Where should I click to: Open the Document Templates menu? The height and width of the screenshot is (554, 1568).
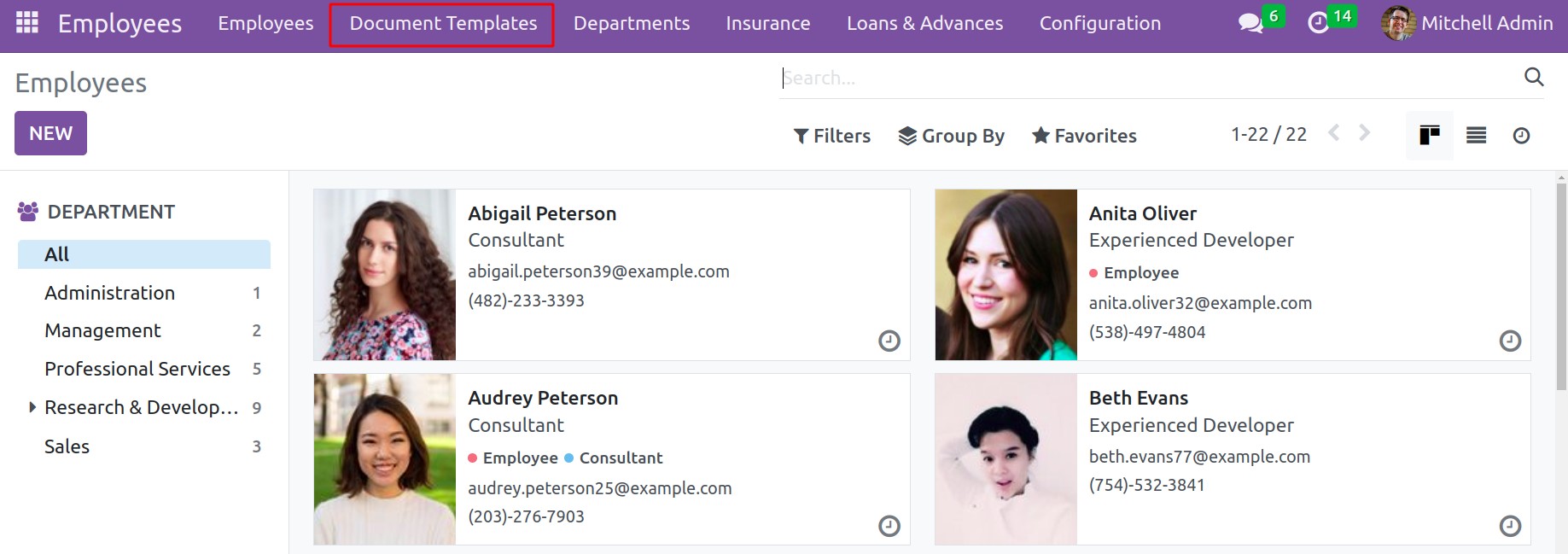tap(443, 24)
